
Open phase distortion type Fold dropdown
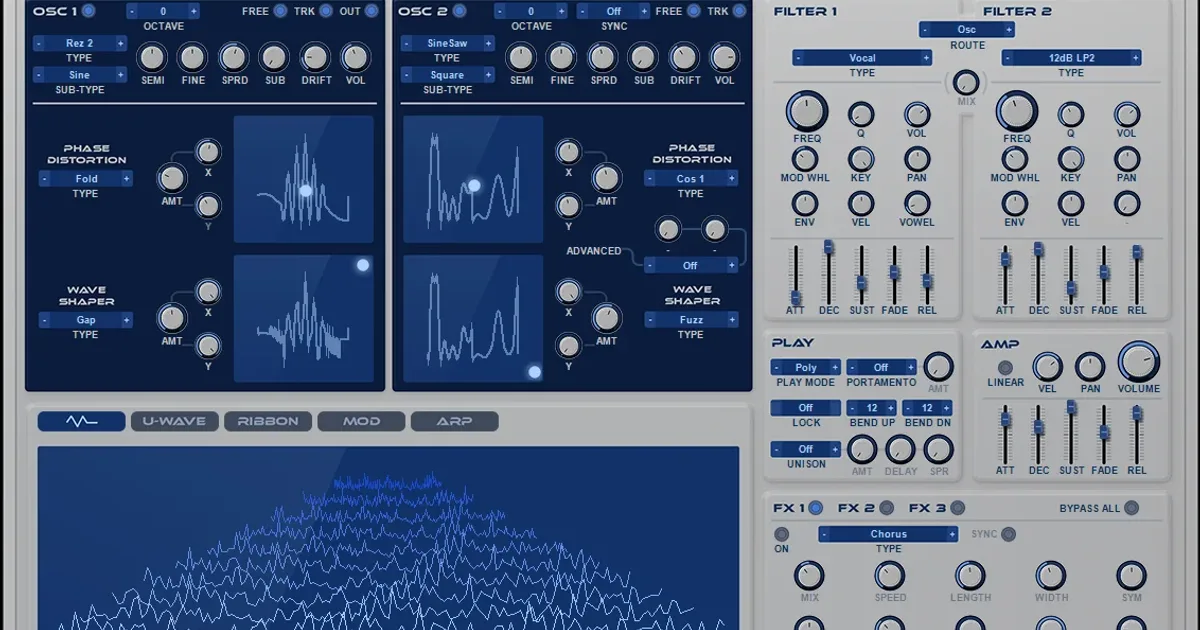(86, 179)
